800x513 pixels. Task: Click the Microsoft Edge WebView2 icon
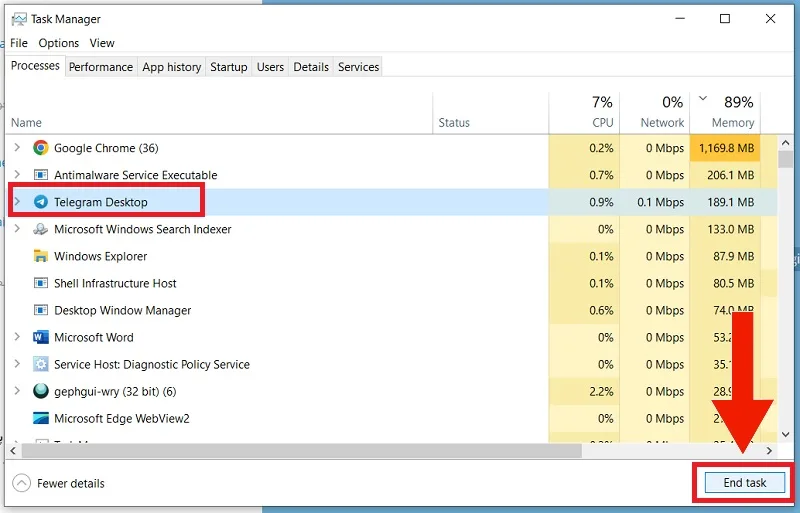[40, 419]
